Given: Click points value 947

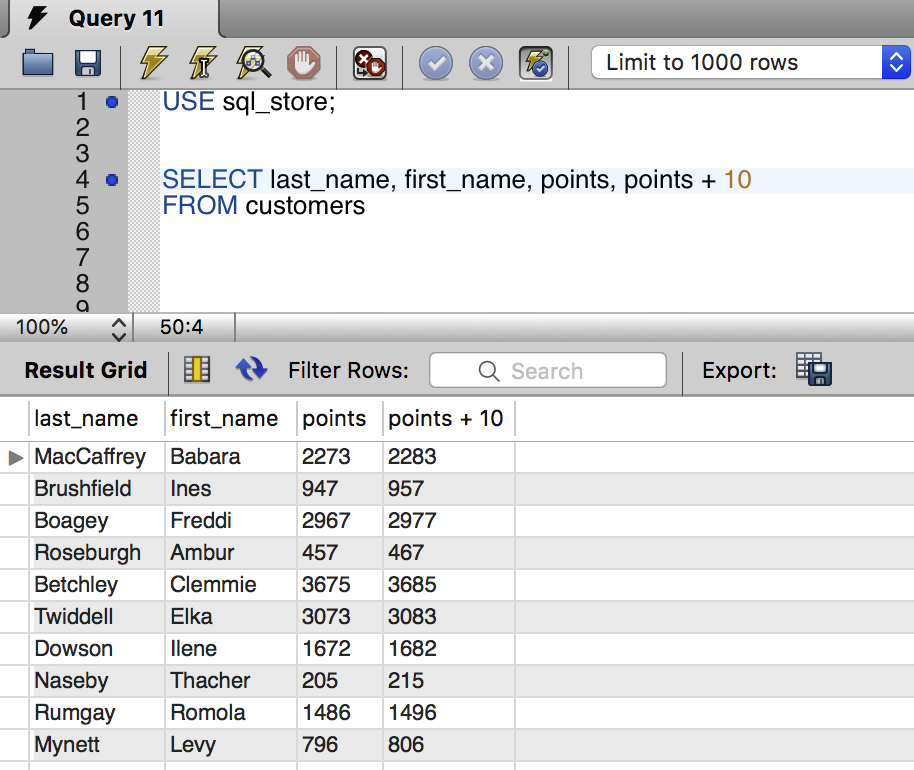Looking at the screenshot, I should 340,488.
